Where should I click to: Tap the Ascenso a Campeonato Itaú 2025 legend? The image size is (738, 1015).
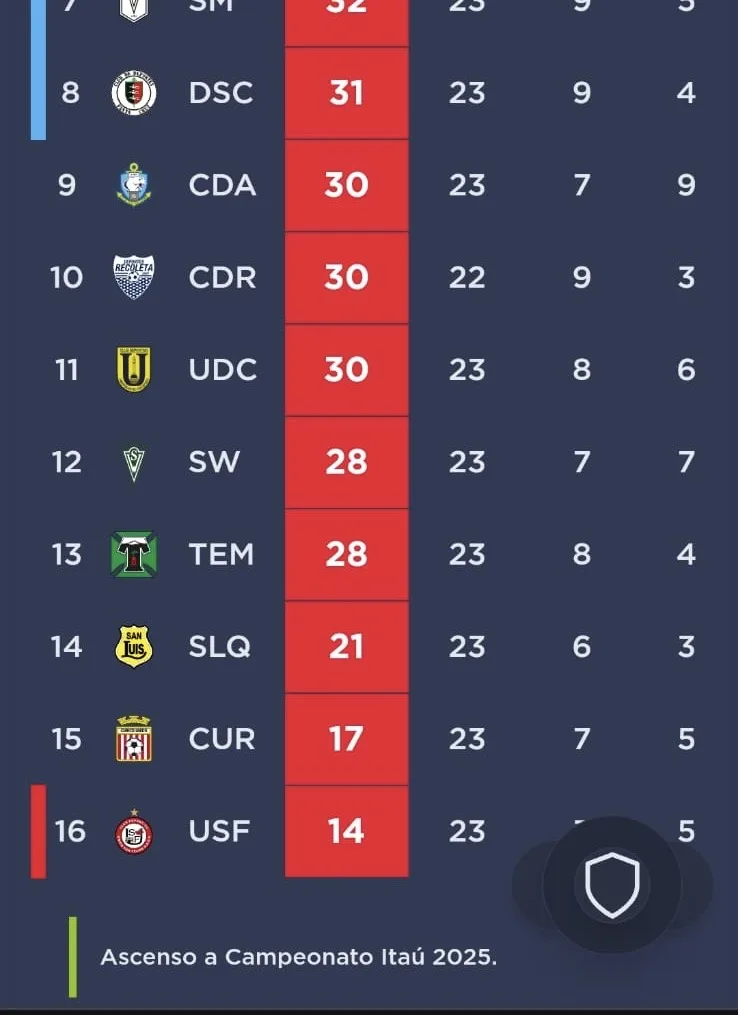pyautogui.click(x=298, y=957)
